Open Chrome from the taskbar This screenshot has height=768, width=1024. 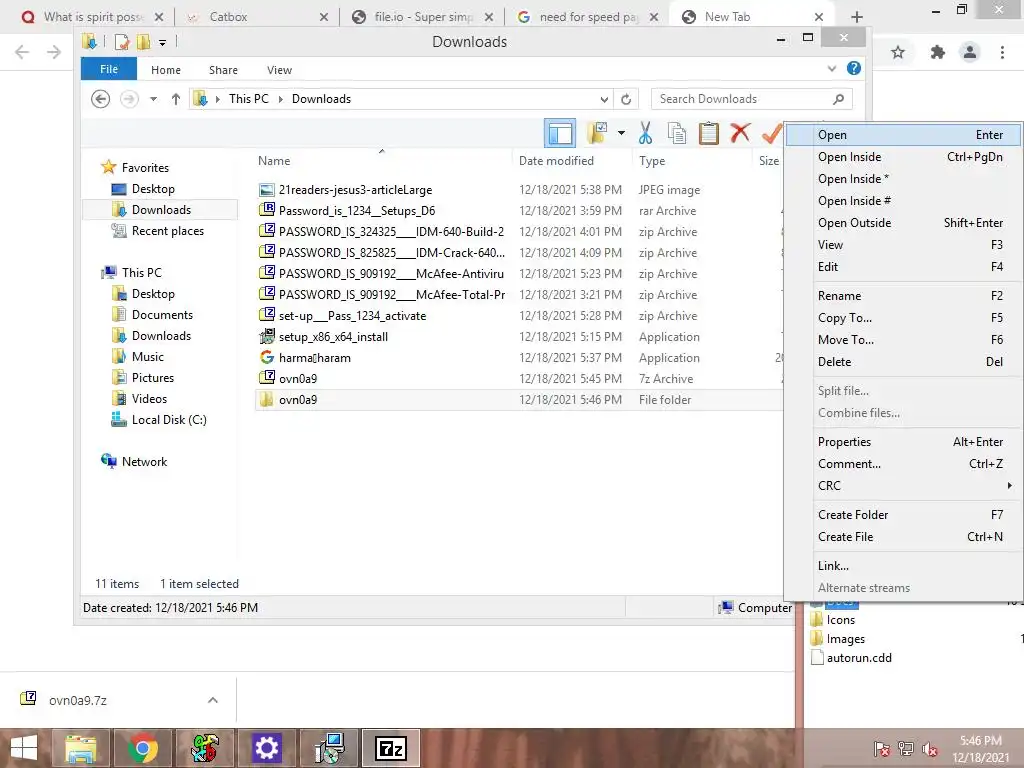[142, 748]
